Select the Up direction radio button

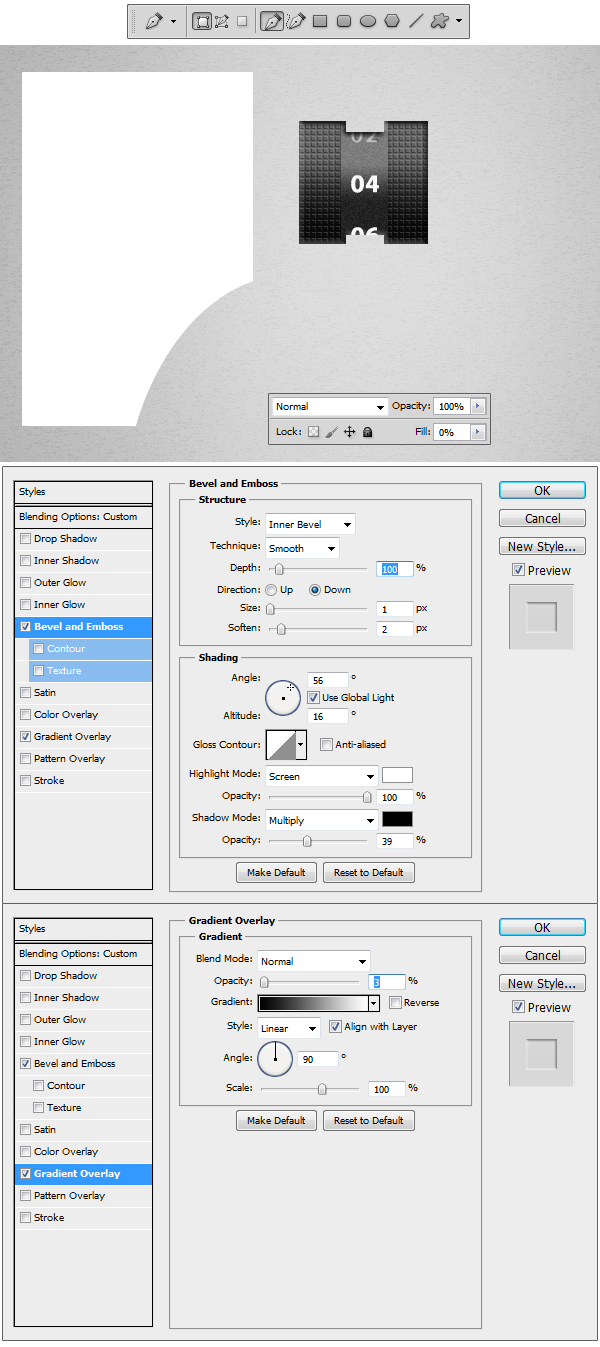(x=271, y=590)
